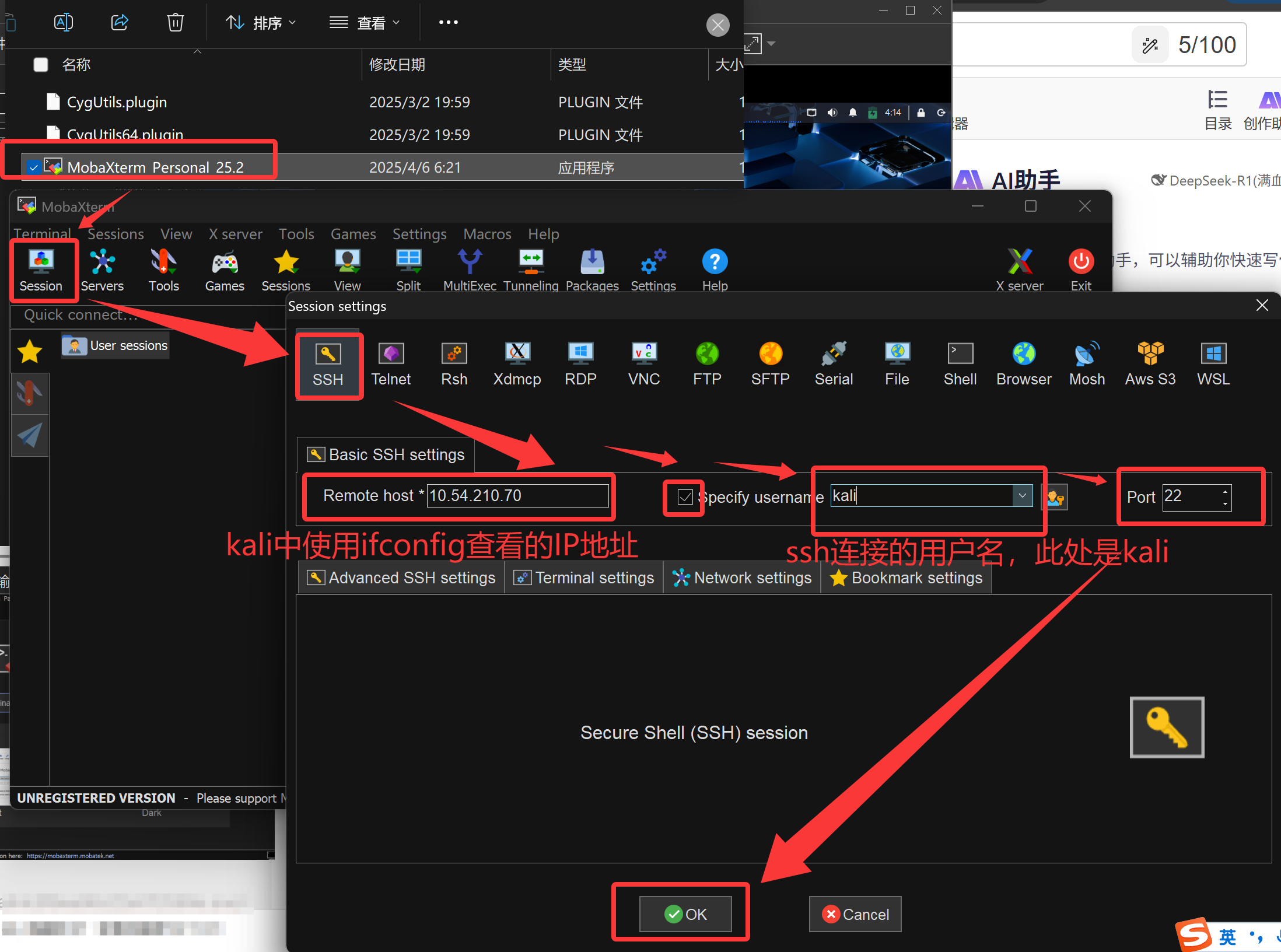Pick the FTP session type
Viewport: 1281px width, 952px height.
707,365
